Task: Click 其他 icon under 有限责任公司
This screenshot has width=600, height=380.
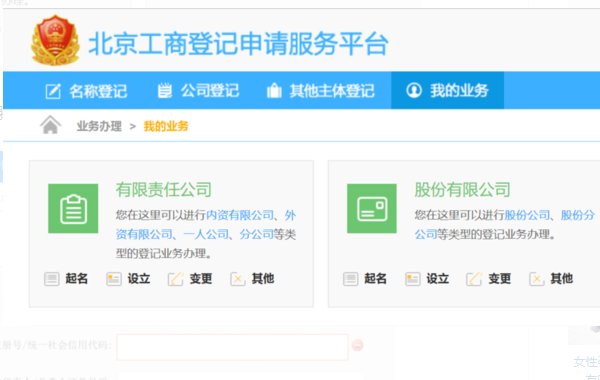Action: point(238,279)
